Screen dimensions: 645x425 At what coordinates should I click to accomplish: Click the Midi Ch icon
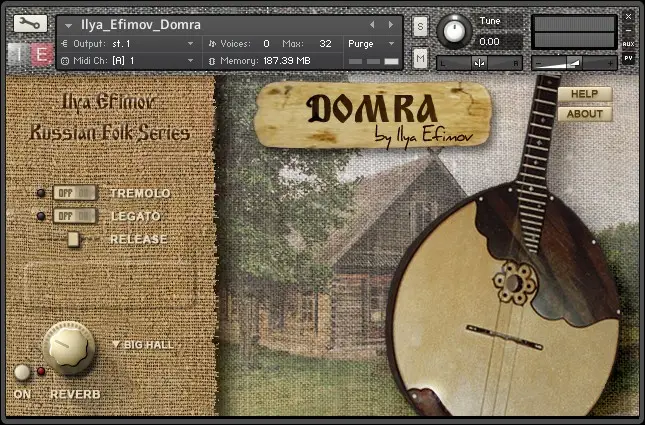tap(65, 61)
